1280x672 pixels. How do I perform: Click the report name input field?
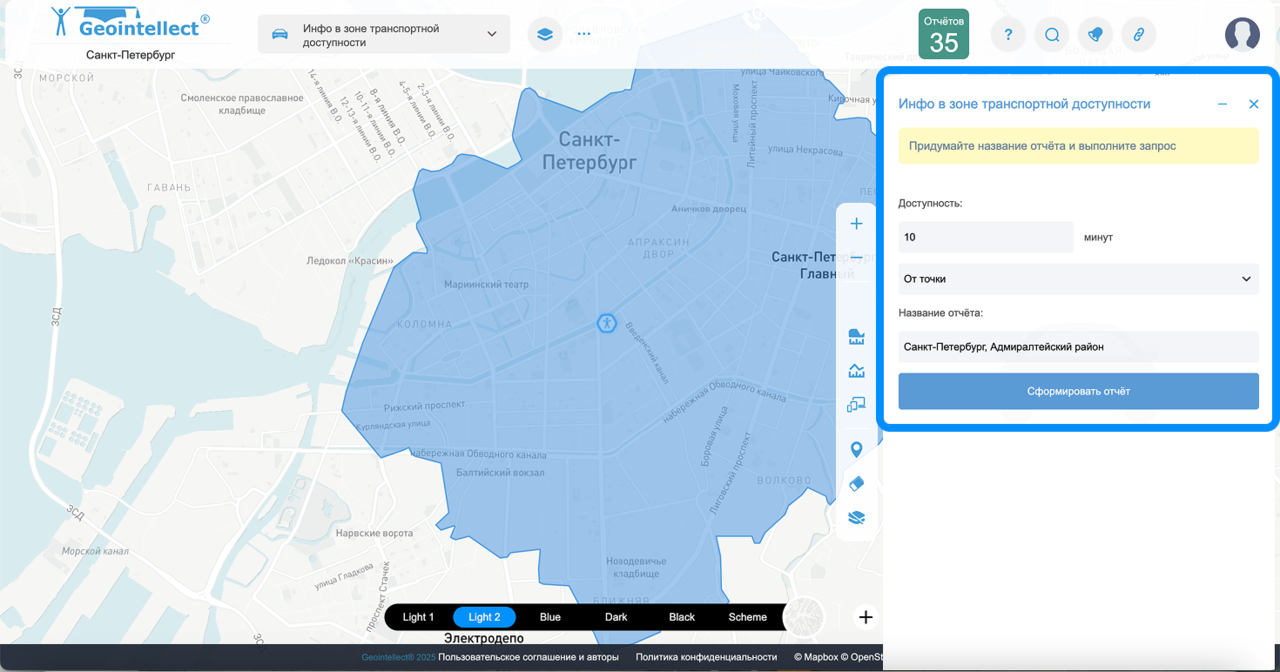(x=1078, y=347)
